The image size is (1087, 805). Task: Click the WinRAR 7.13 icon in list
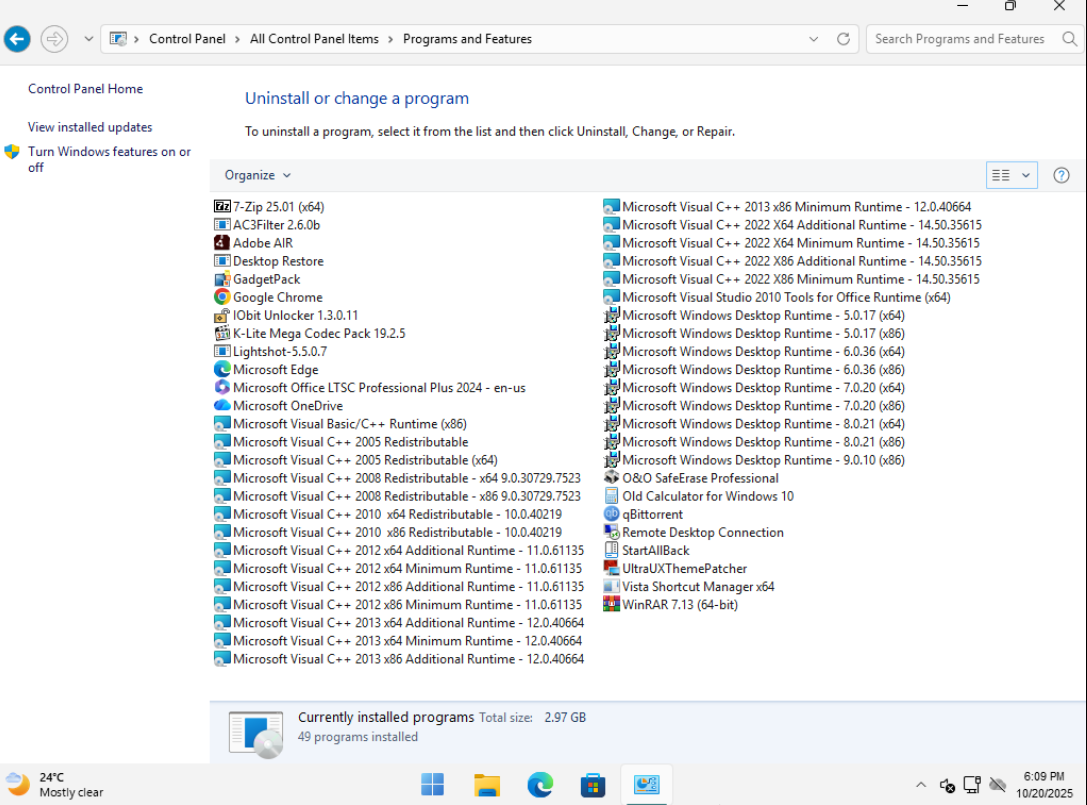pos(612,605)
